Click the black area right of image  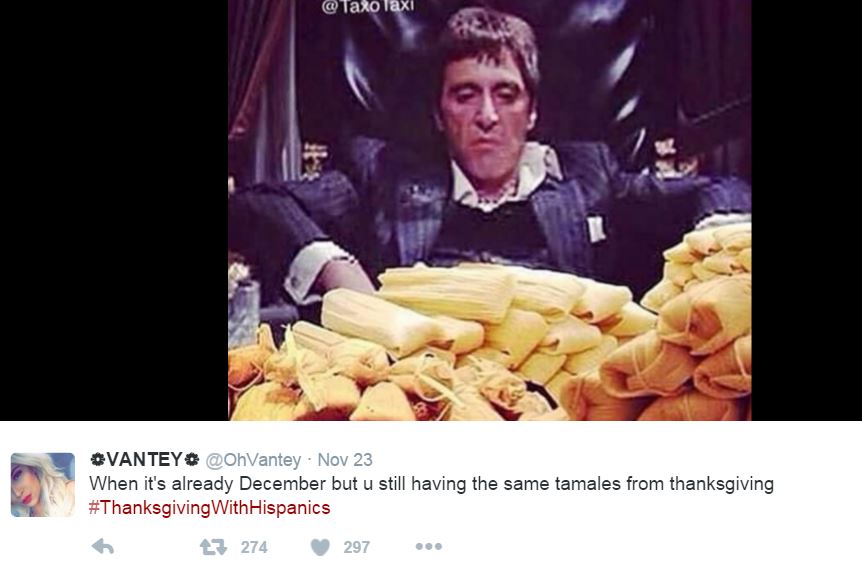[x=806, y=210]
